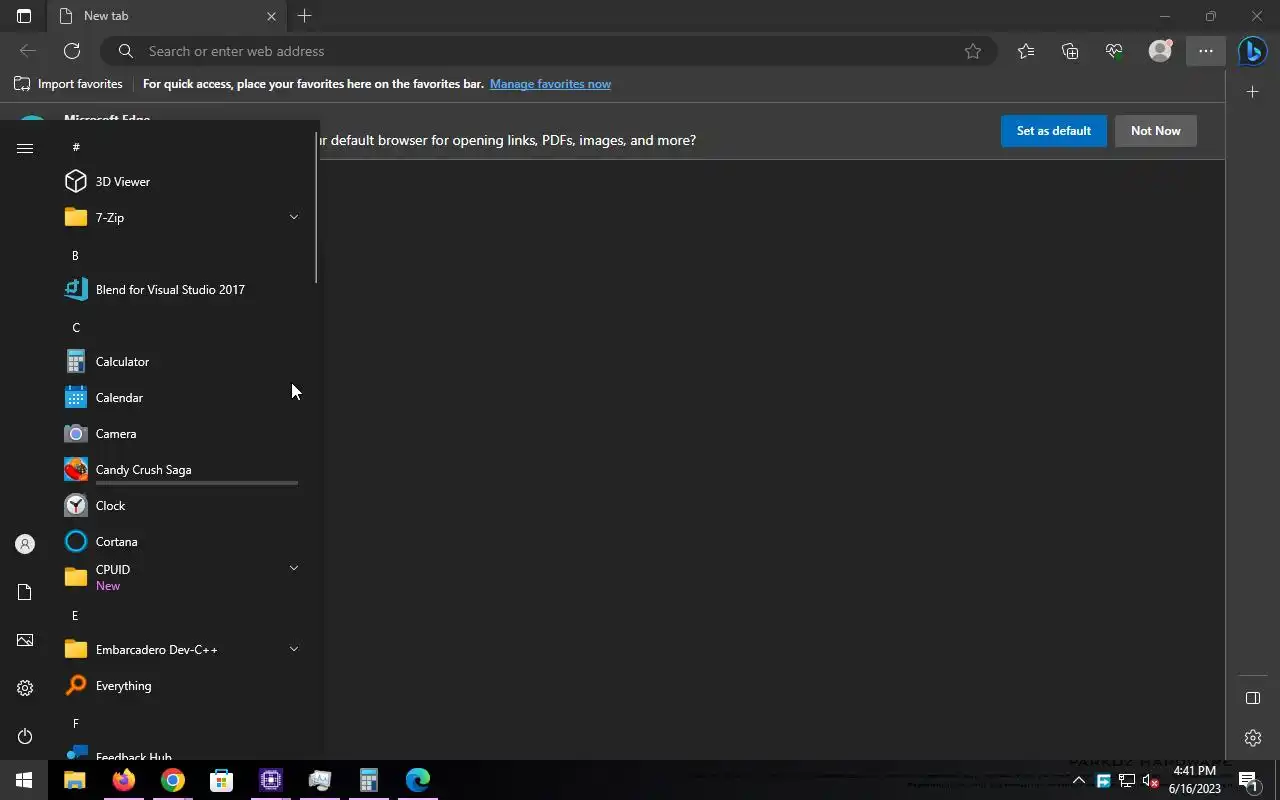Open File Explorer from taskbar
Viewport: 1280px width, 800px height.
click(x=75, y=780)
